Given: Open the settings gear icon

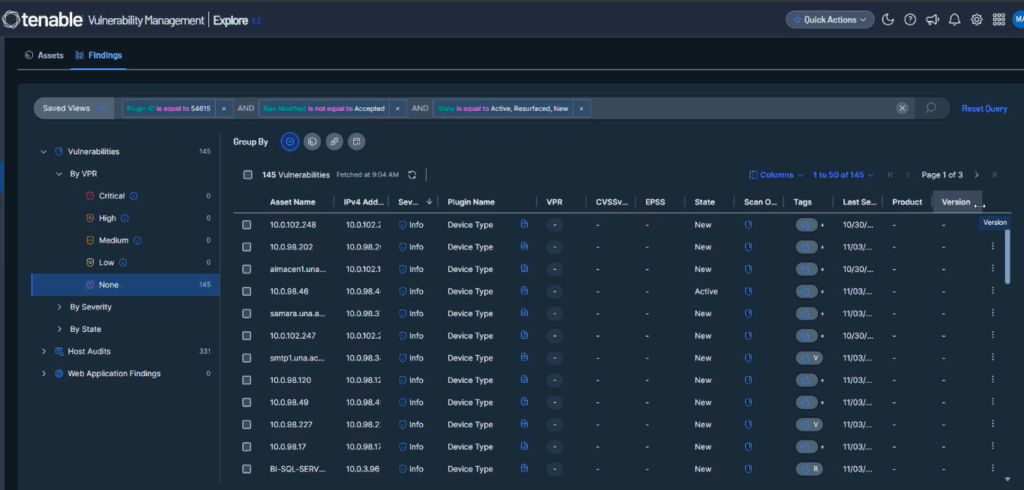Looking at the screenshot, I should tap(976, 19).
